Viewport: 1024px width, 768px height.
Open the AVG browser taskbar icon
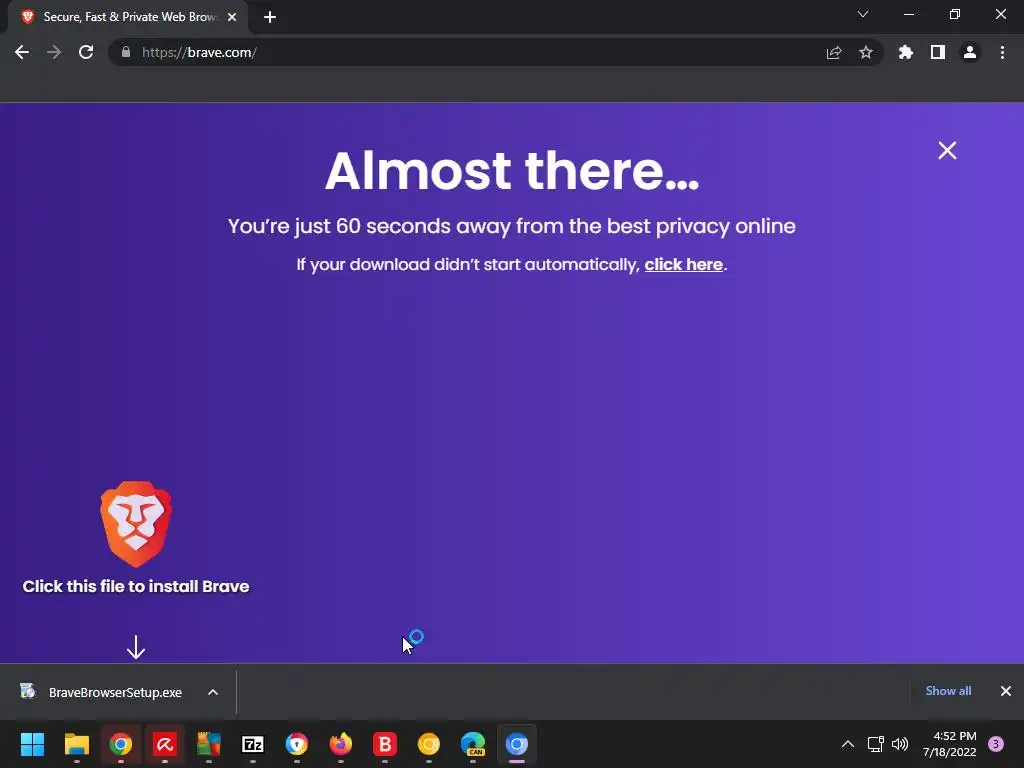tap(209, 744)
